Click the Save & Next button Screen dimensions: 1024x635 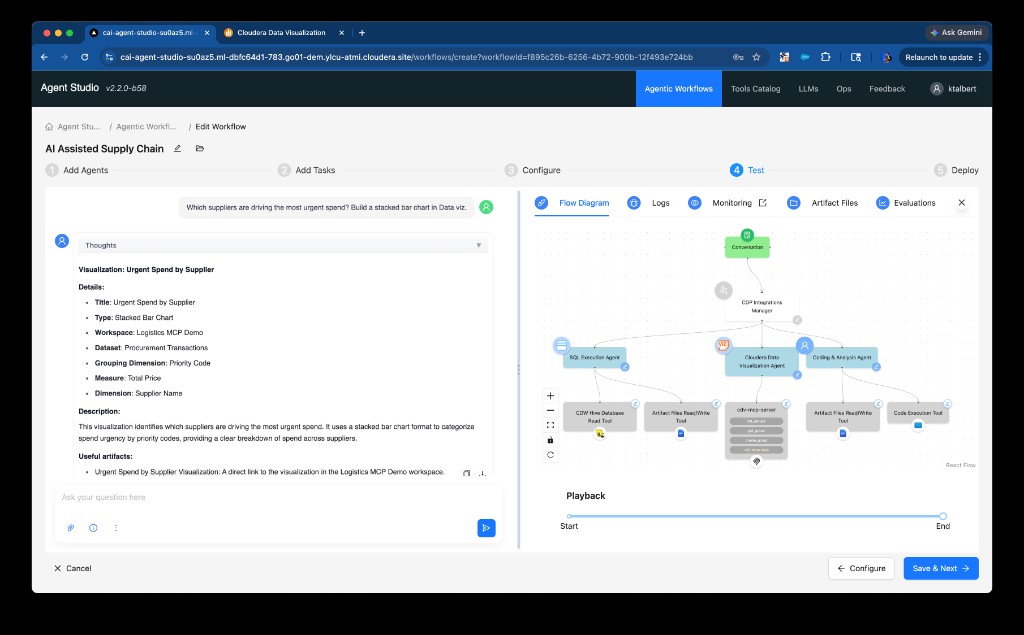point(941,568)
